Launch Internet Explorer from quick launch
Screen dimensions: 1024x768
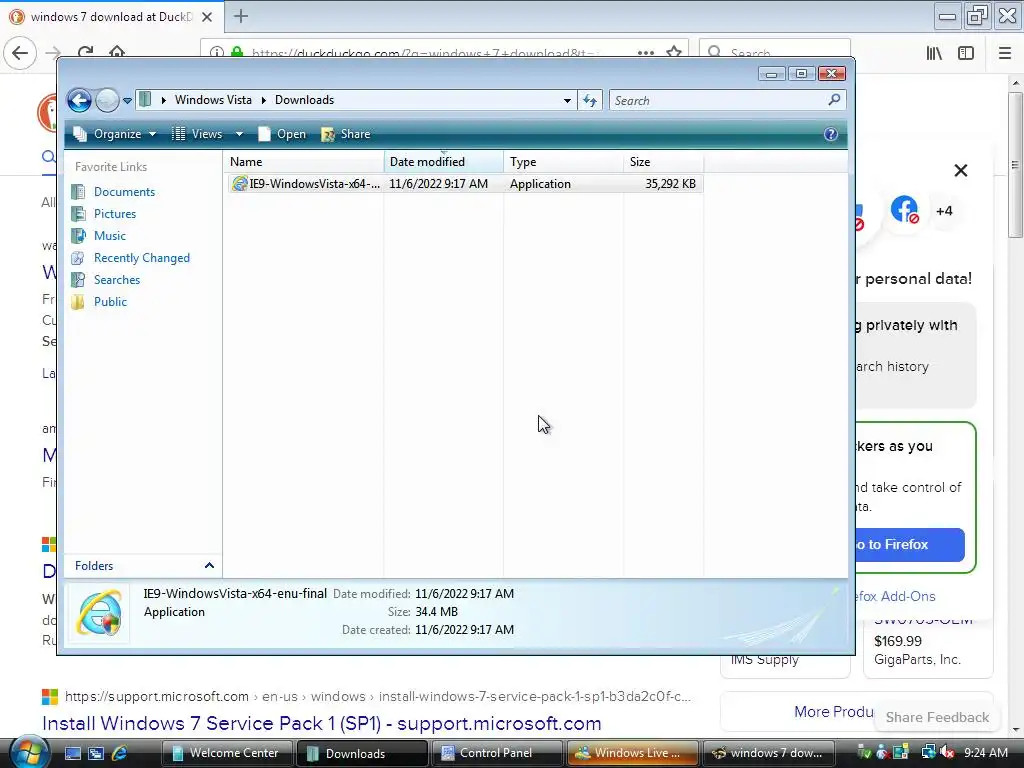[x=120, y=753]
